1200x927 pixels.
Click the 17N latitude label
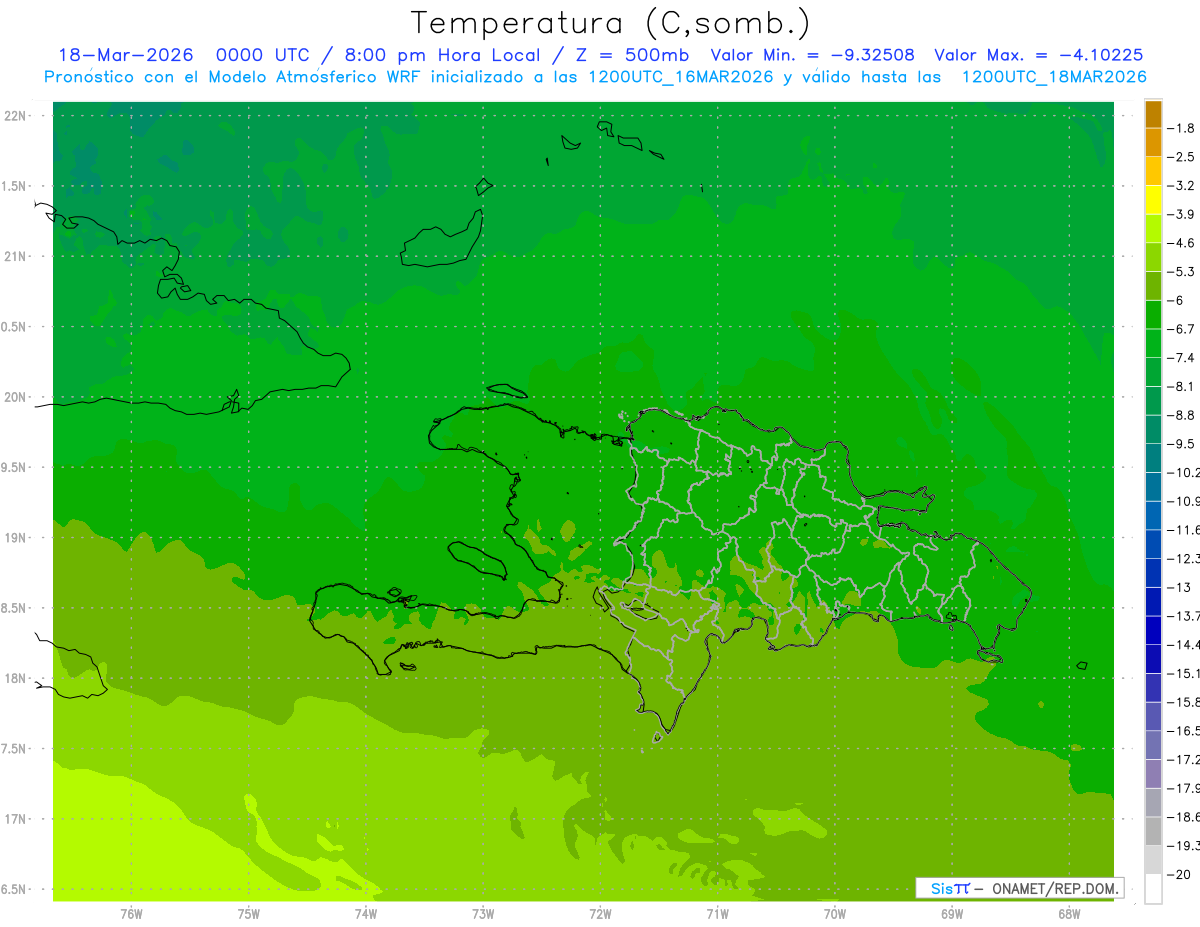17,819
